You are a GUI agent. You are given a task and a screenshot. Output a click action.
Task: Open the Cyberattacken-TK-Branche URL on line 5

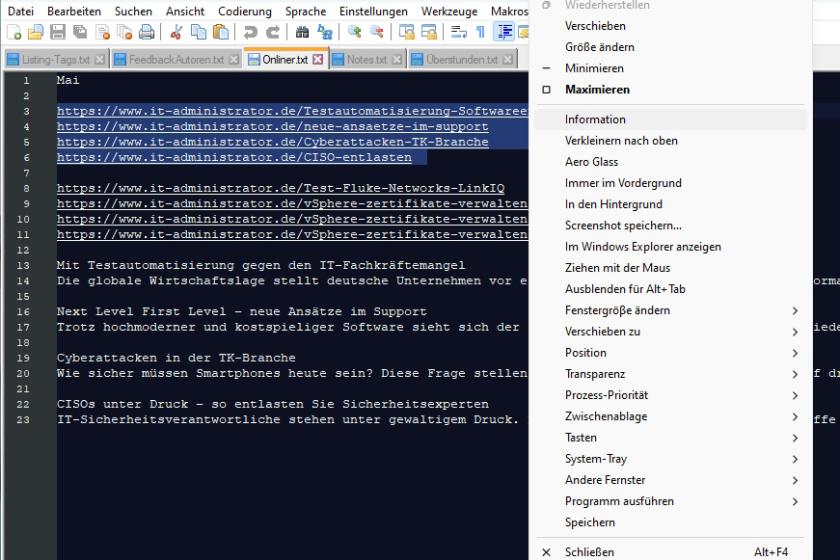coord(273,142)
